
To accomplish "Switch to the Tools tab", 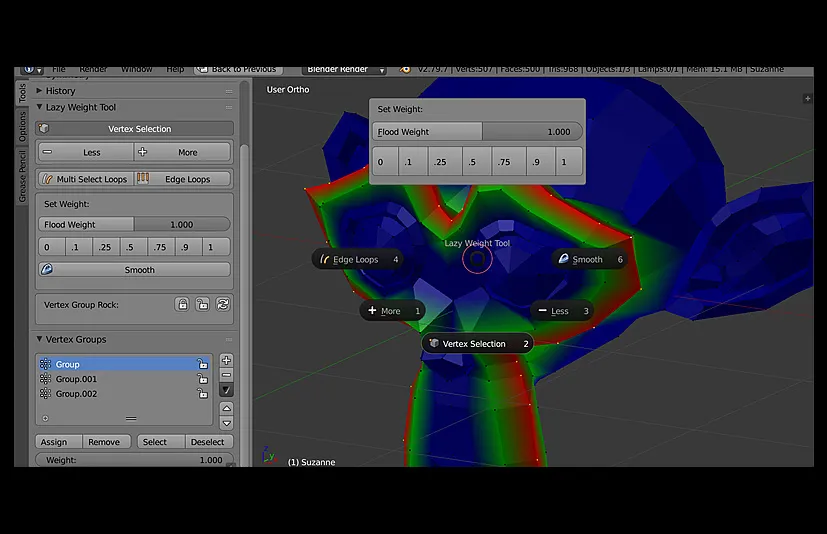I will (x=22, y=93).
